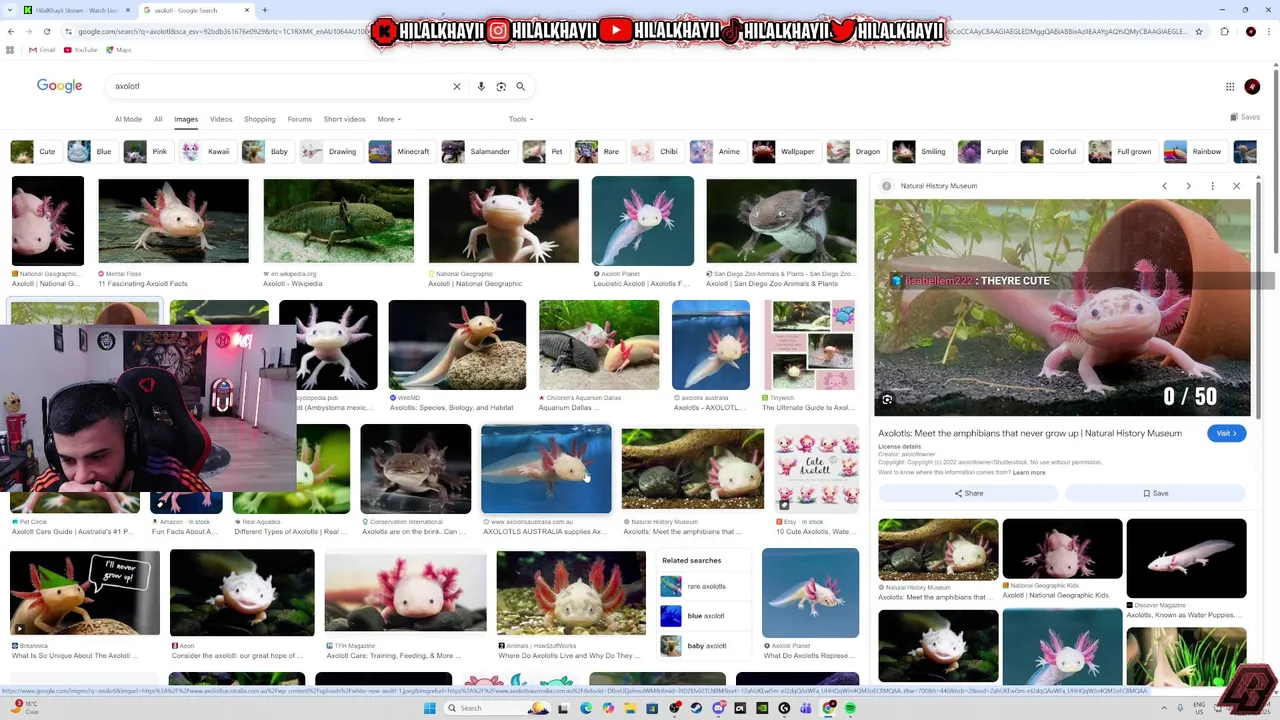Click the Google logo
Viewport: 1280px width, 720px height.
[x=60, y=86]
